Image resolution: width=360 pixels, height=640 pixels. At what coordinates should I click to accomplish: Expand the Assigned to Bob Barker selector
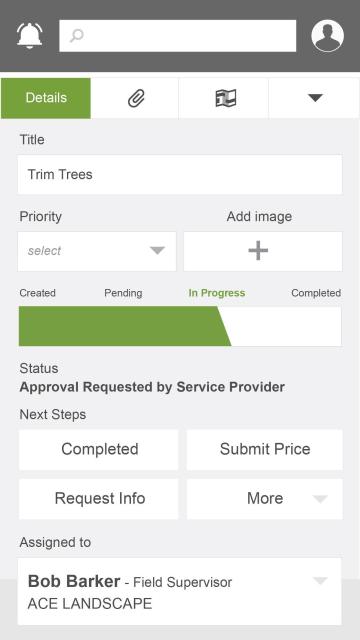tap(180, 591)
